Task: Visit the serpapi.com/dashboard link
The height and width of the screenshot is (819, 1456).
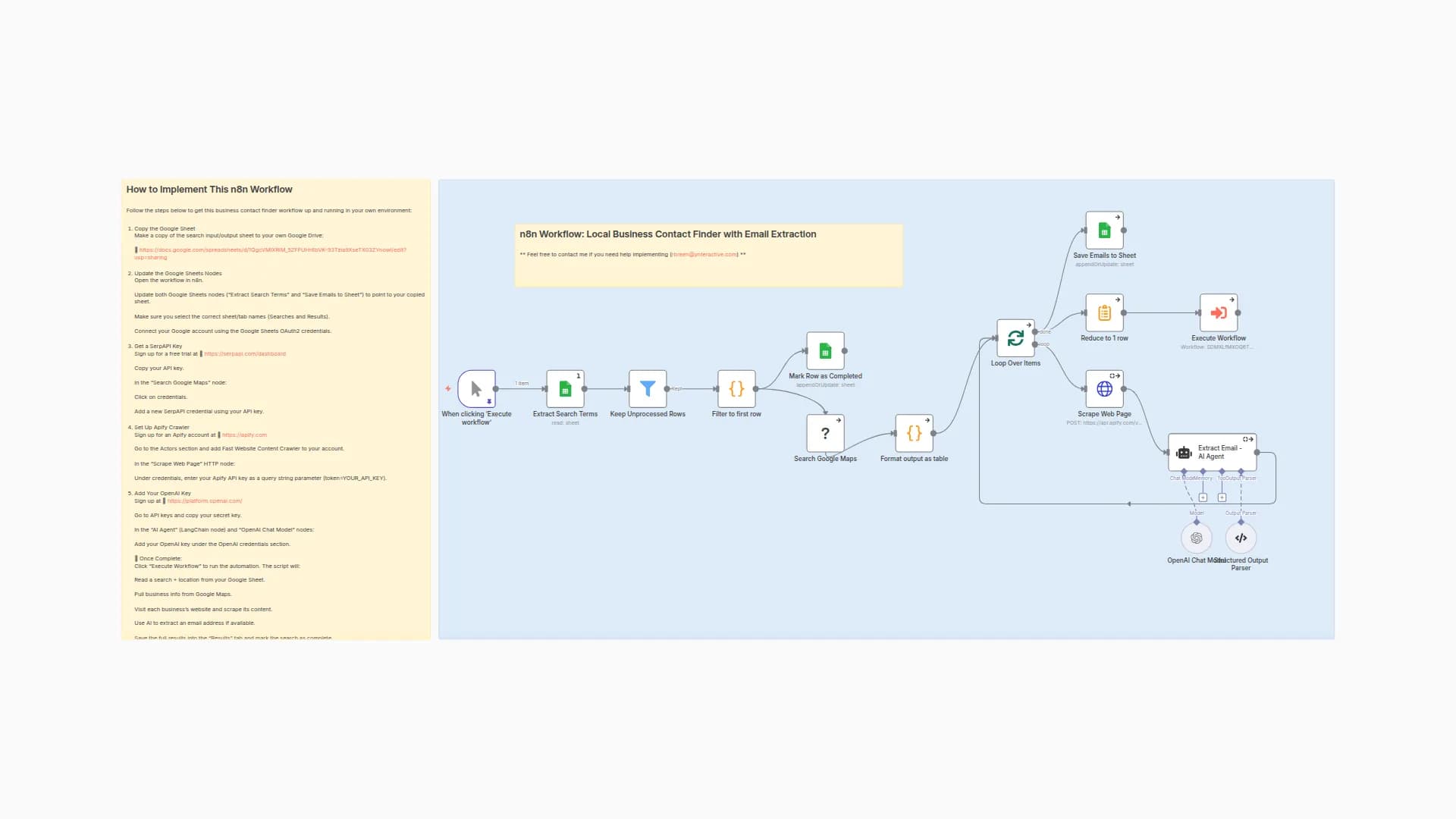Action: pos(244,353)
